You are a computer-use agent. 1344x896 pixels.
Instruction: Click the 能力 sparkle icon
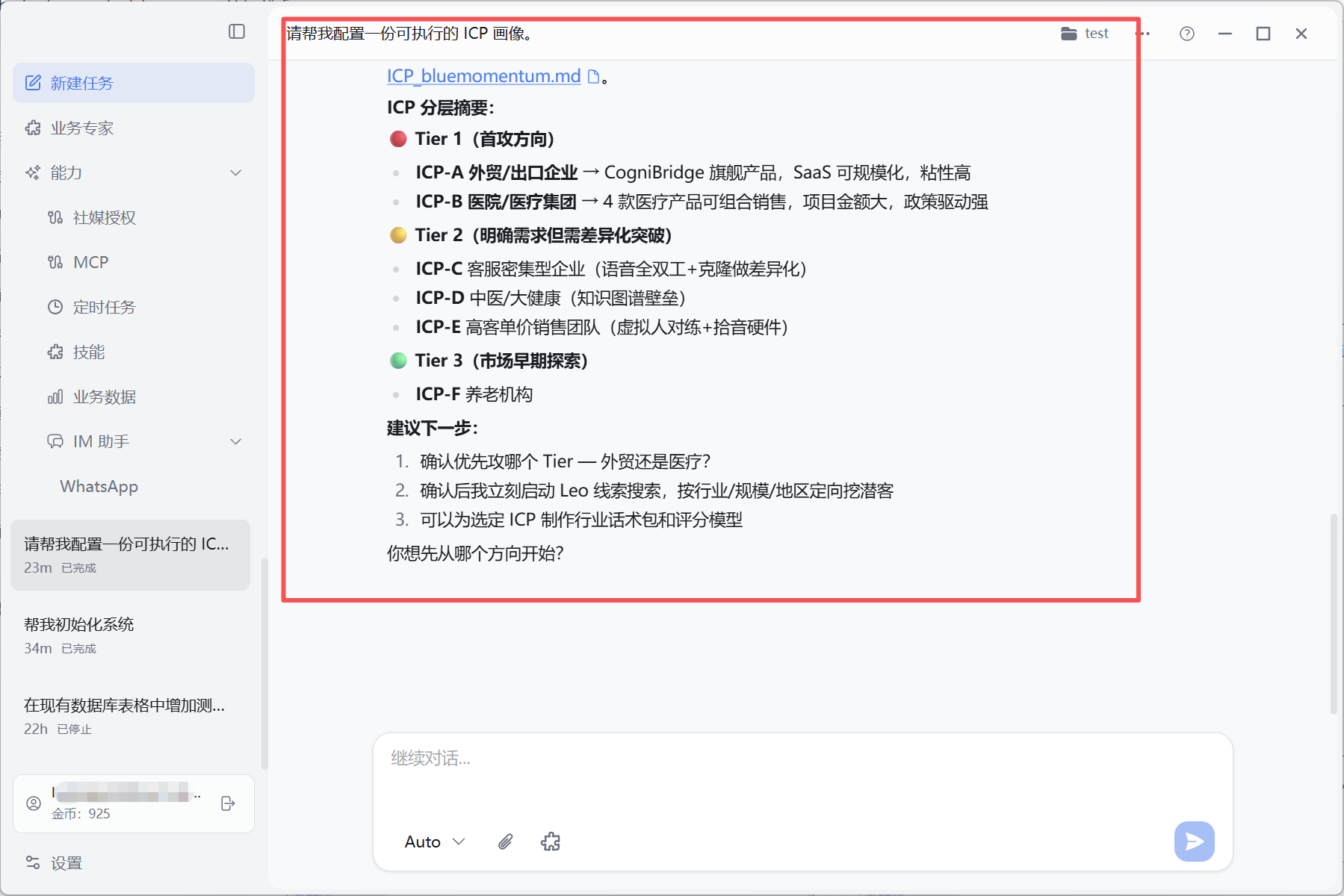pos(33,172)
